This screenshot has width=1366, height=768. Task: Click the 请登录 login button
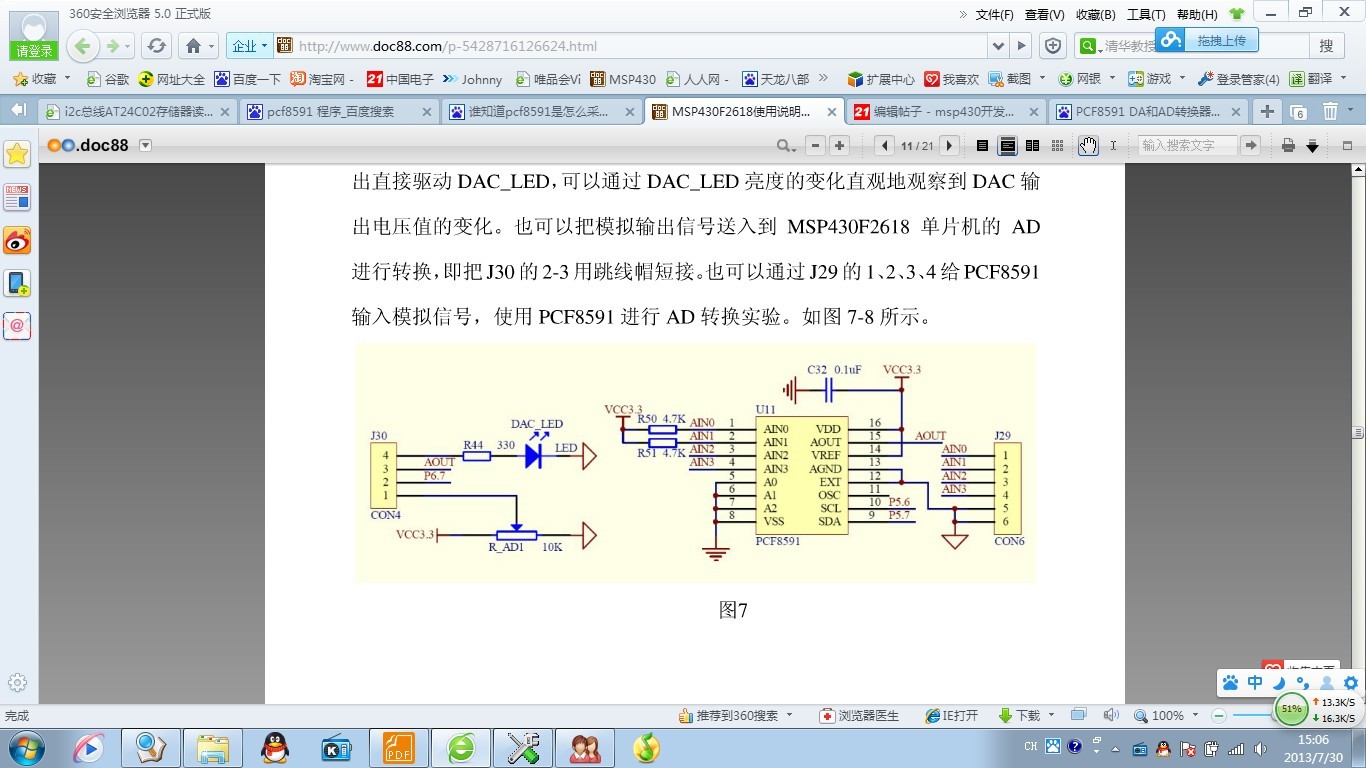(x=33, y=51)
